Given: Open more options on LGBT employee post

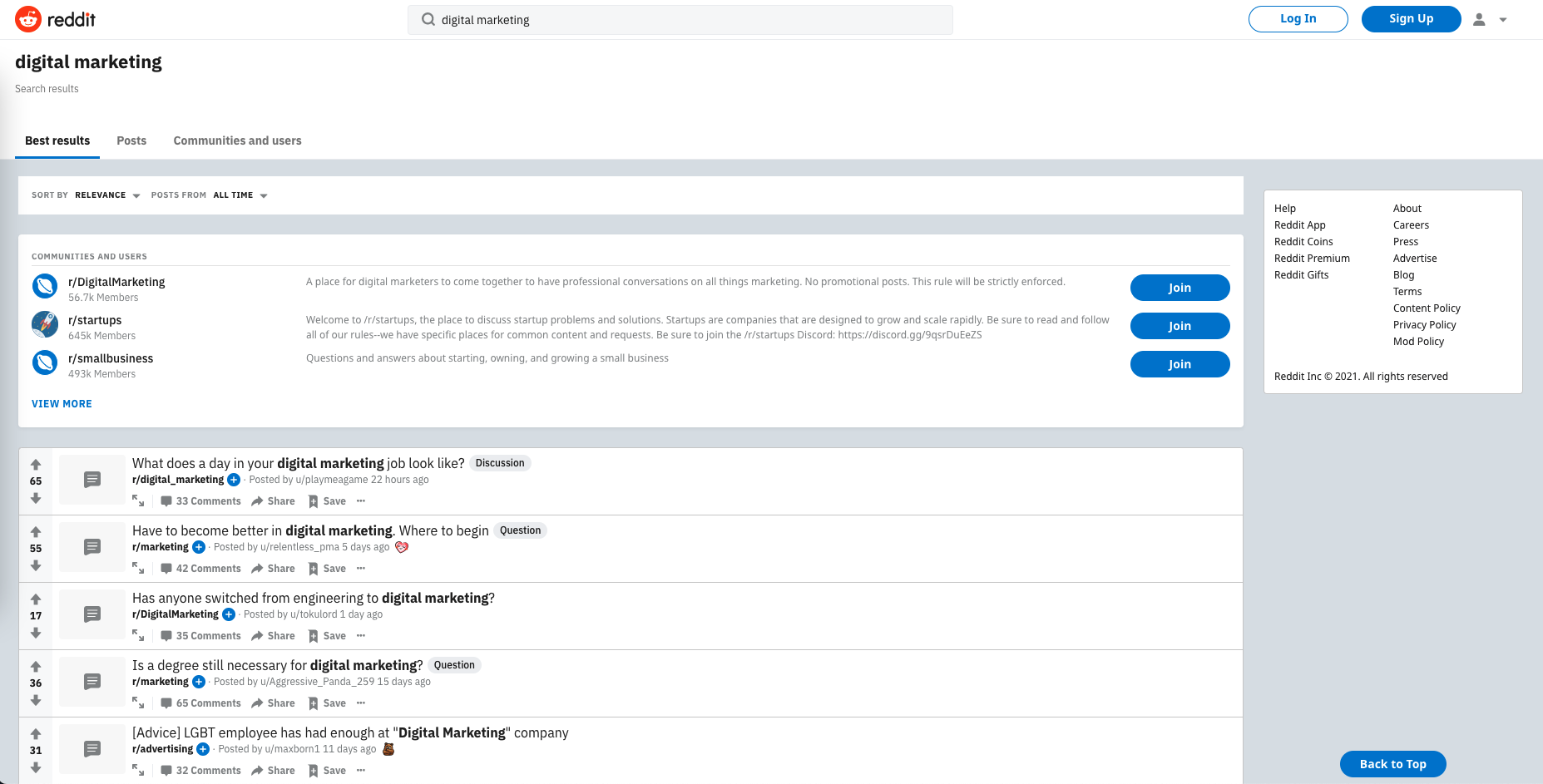Looking at the screenshot, I should click(361, 770).
